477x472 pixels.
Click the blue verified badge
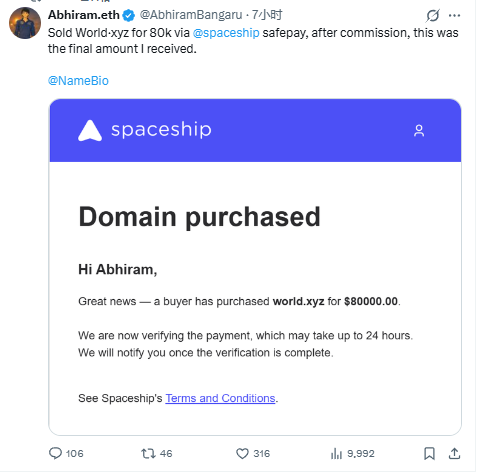pyautogui.click(x=128, y=15)
